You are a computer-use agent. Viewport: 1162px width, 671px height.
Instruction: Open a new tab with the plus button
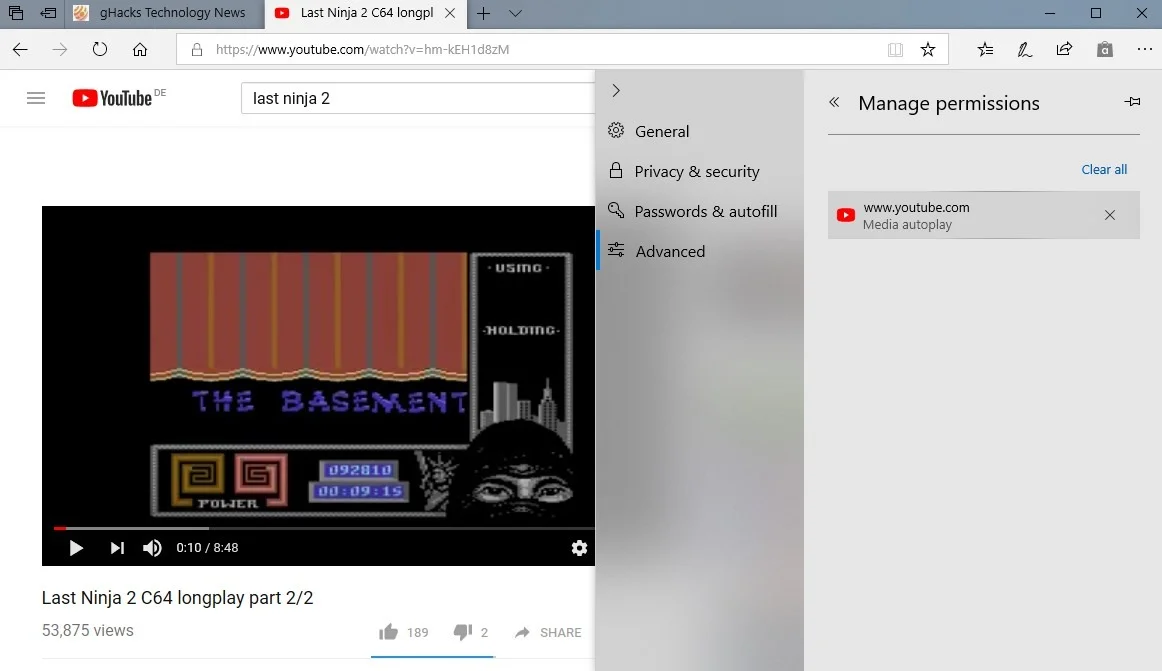click(x=483, y=13)
